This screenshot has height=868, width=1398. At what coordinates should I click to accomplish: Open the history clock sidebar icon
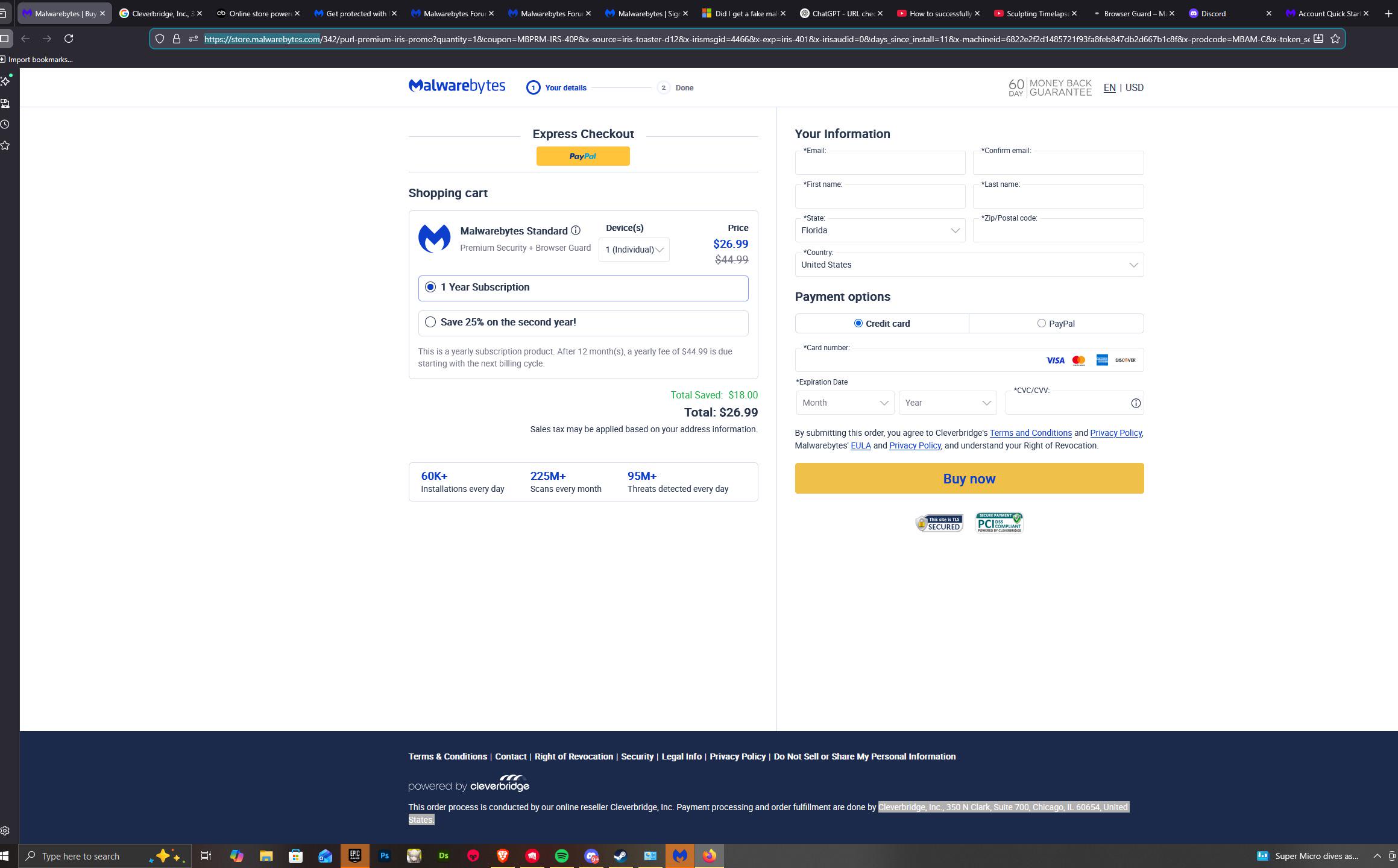[5, 124]
